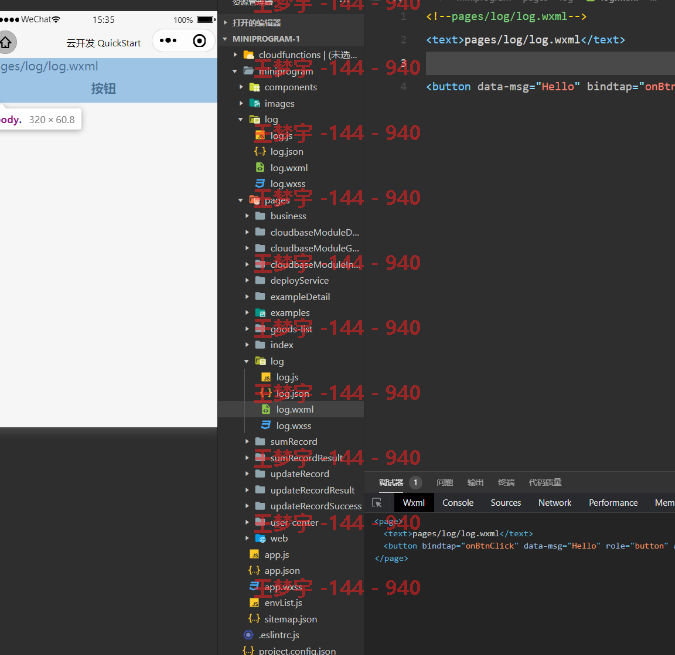Image resolution: width=675 pixels, height=655 pixels.
Task: Click the 云开发 QuickStart title in simulator
Action: (103, 43)
